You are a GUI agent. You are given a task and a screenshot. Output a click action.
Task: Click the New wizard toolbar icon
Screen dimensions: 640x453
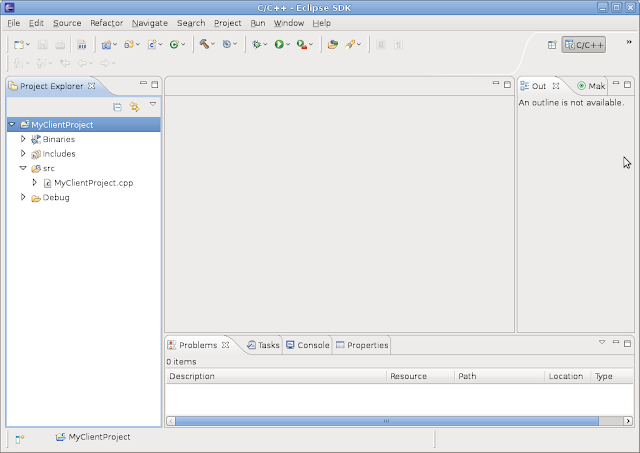click(18, 44)
